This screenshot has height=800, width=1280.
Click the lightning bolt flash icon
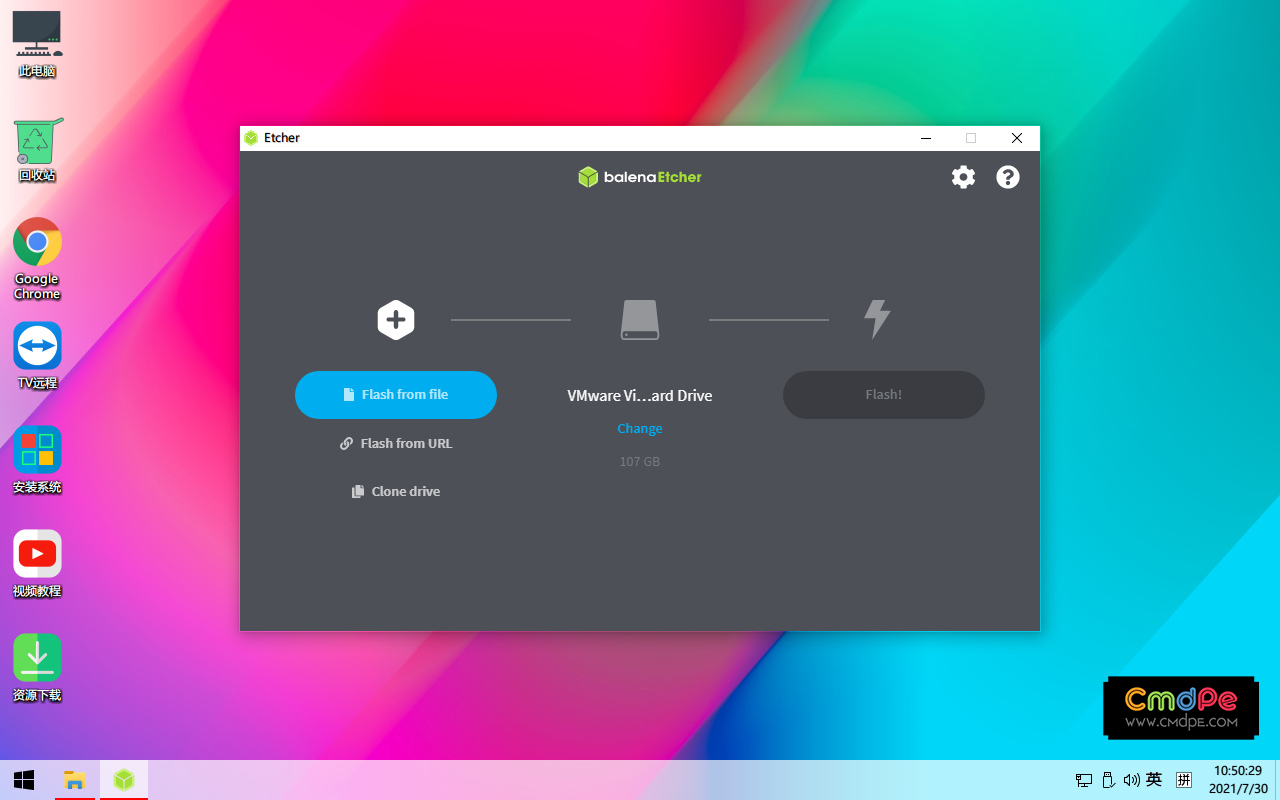(x=877, y=319)
